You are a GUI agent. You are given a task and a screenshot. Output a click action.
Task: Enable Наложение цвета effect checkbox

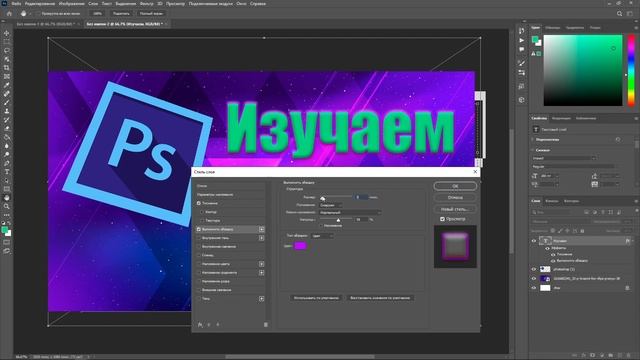click(x=199, y=264)
